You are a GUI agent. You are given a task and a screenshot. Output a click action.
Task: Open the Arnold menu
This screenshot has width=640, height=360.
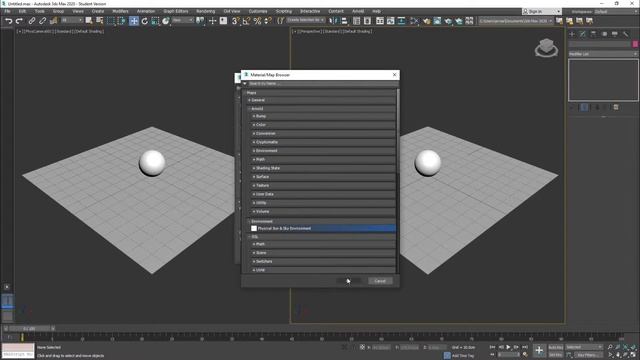358,11
